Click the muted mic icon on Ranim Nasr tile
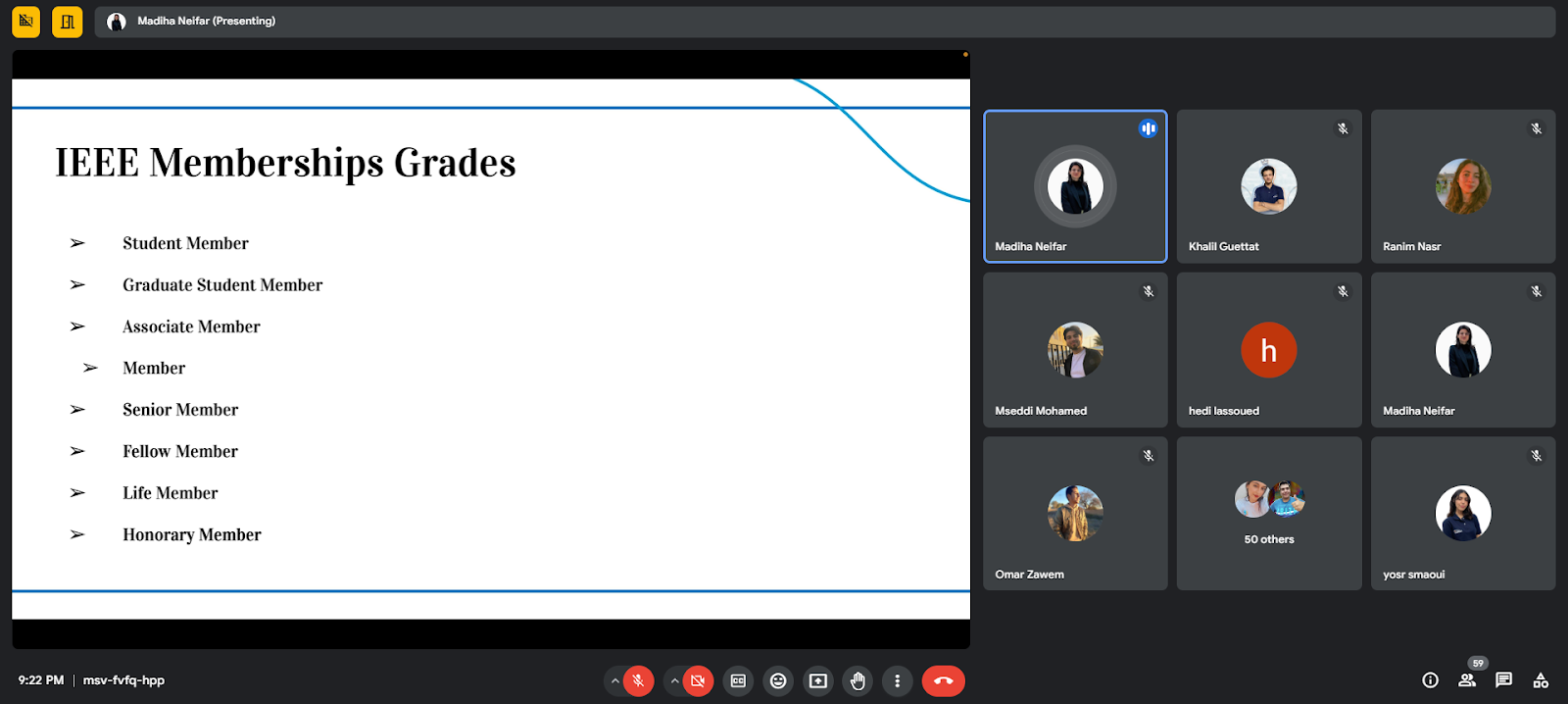This screenshot has height=704, width=1568. pyautogui.click(x=1537, y=128)
